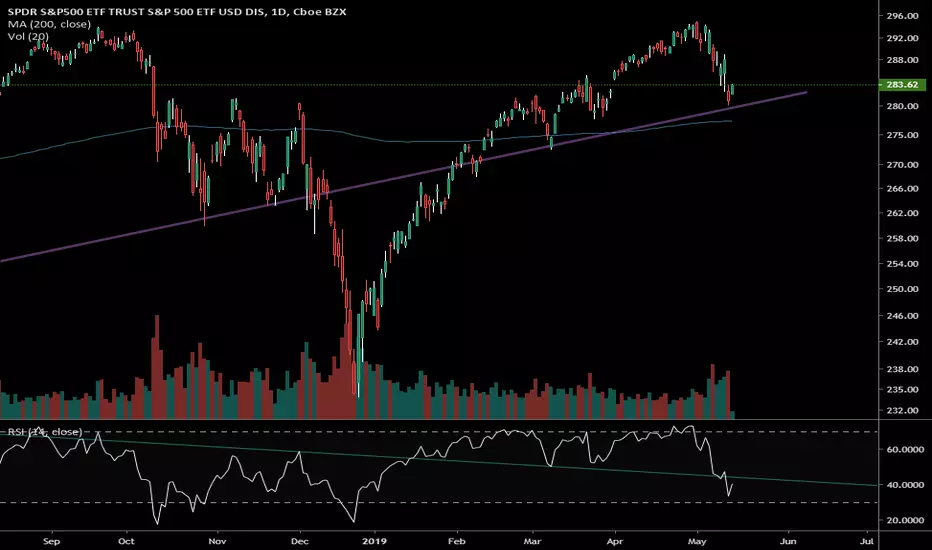
Task: Click the Jul date label on time axis
Action: [x=867, y=541]
